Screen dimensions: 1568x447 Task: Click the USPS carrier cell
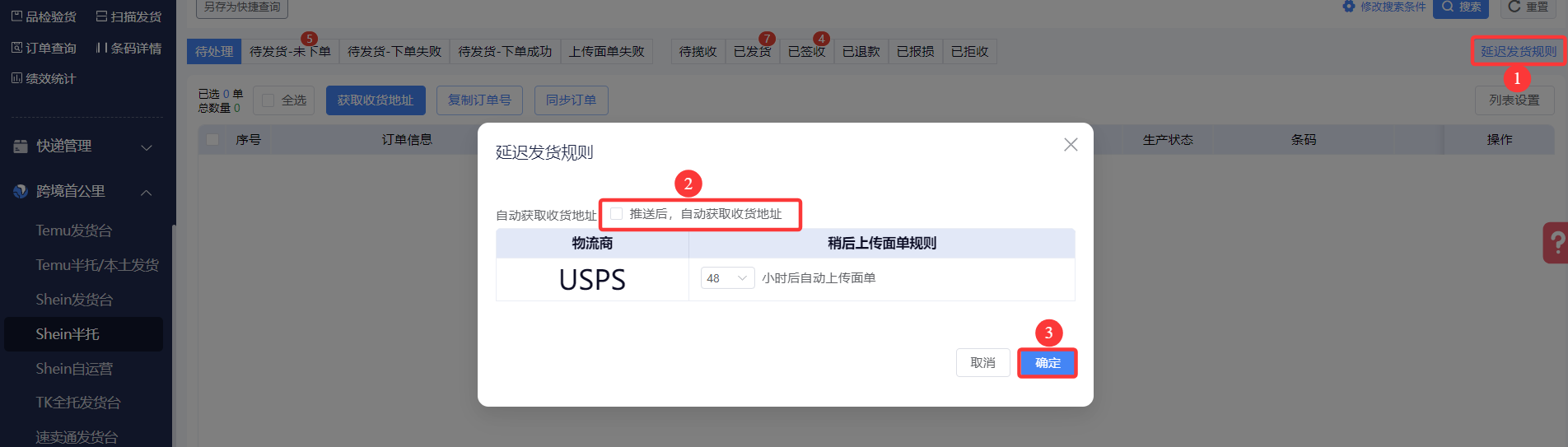592,280
